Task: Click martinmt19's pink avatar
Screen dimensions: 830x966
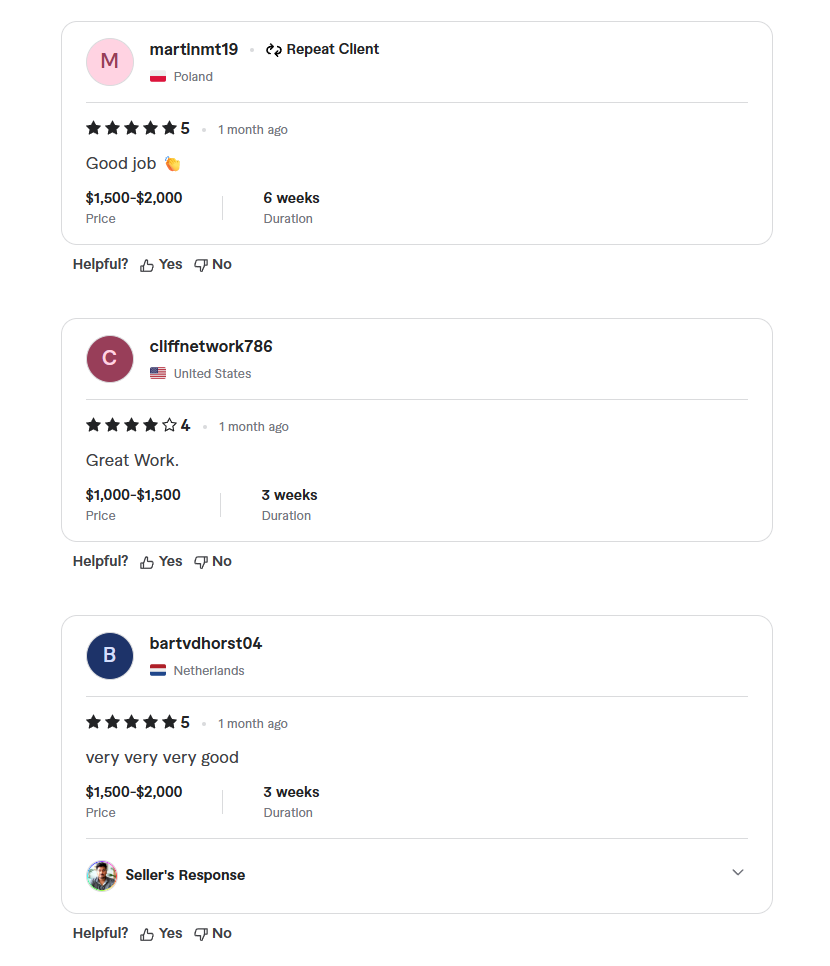Action: coord(109,61)
